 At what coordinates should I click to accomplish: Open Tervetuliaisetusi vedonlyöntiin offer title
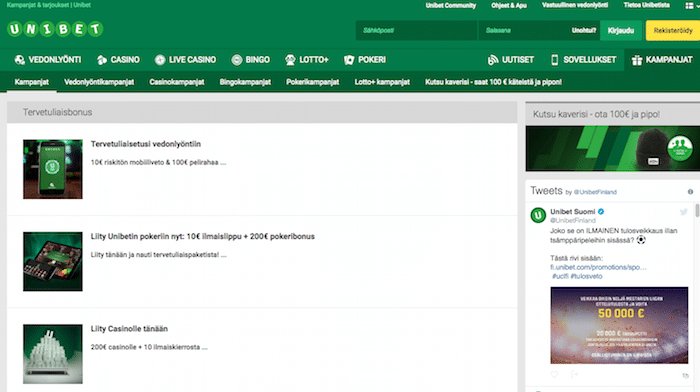(x=146, y=144)
